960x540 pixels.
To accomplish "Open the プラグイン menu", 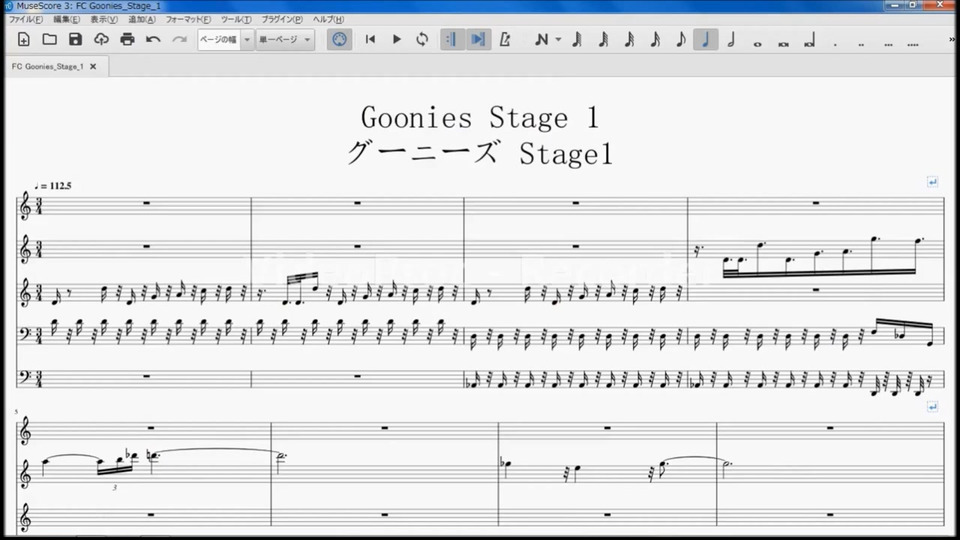I will click(x=282, y=20).
